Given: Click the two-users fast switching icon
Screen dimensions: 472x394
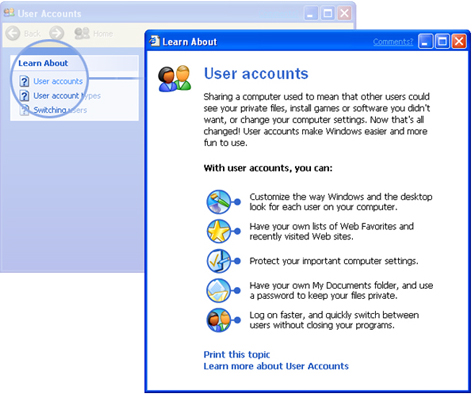Looking at the screenshot, I should [x=219, y=320].
